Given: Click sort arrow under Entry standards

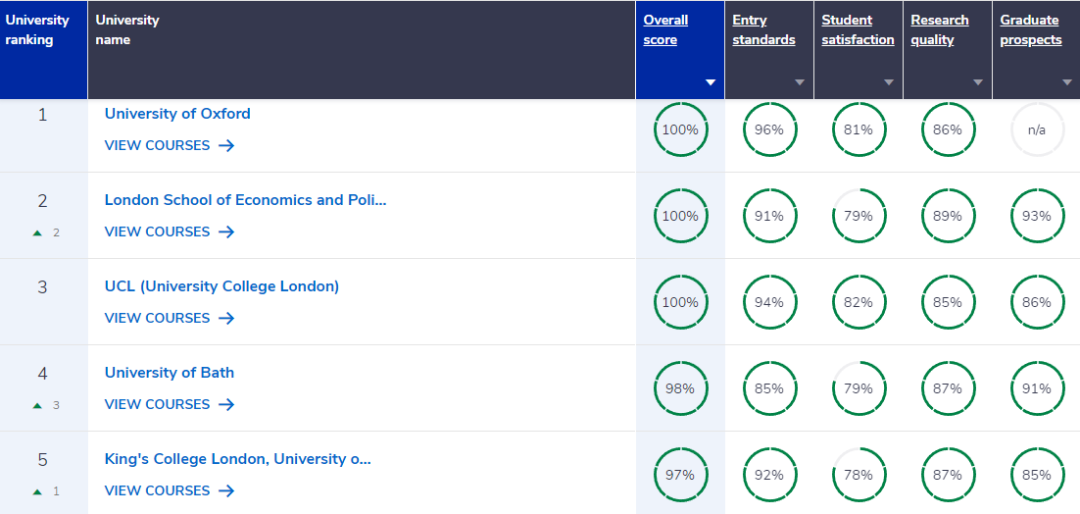Looking at the screenshot, I should click(799, 82).
